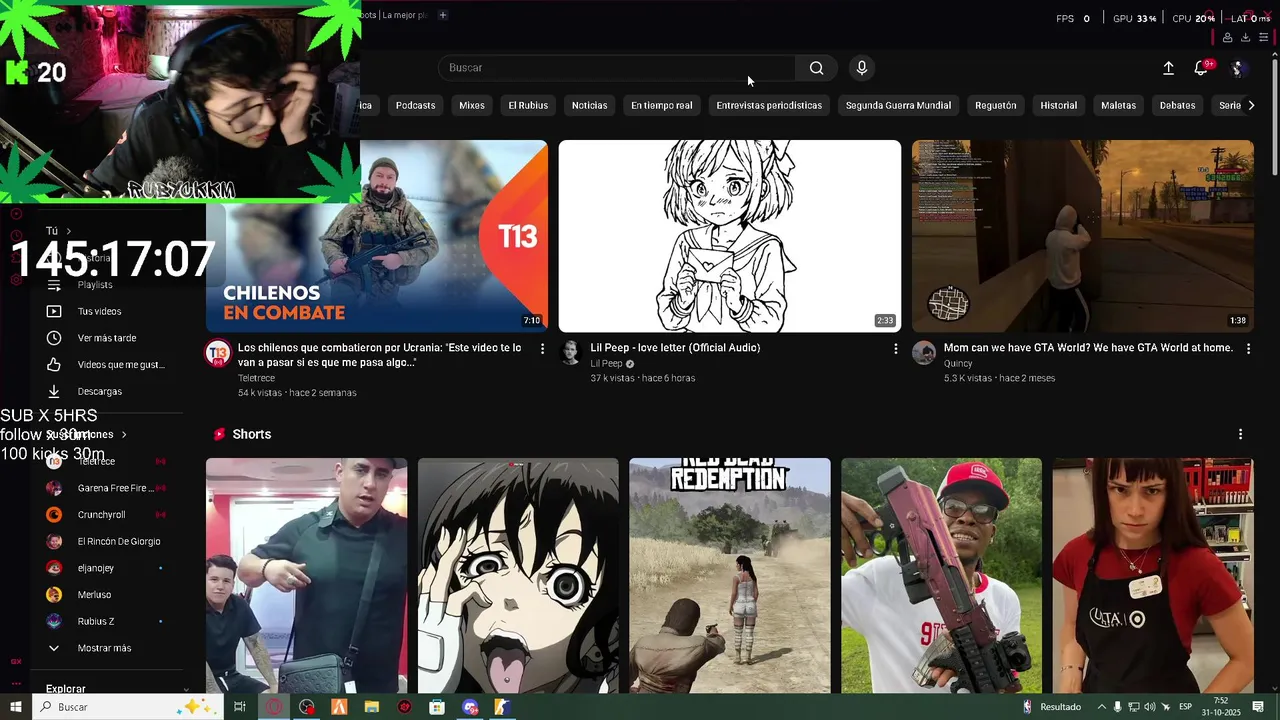Open the browser profile icon
Screen dimensions: 1280x720
click(1227, 38)
